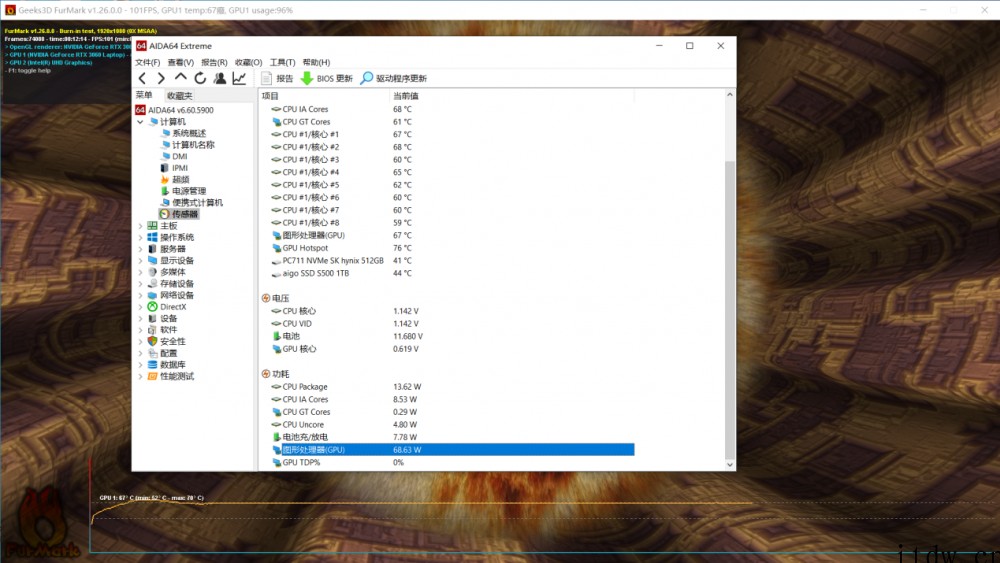Switch to the 菜单 tab
Screen dimensions: 1000x563
144,95
